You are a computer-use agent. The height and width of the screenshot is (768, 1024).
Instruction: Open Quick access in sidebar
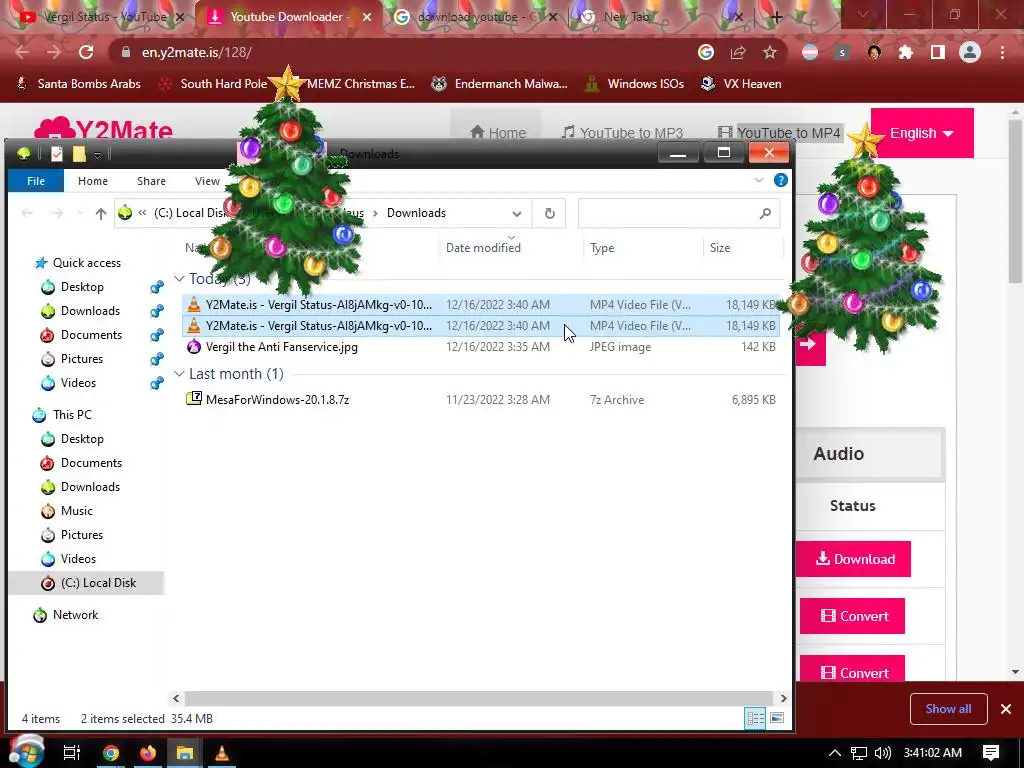tap(86, 263)
